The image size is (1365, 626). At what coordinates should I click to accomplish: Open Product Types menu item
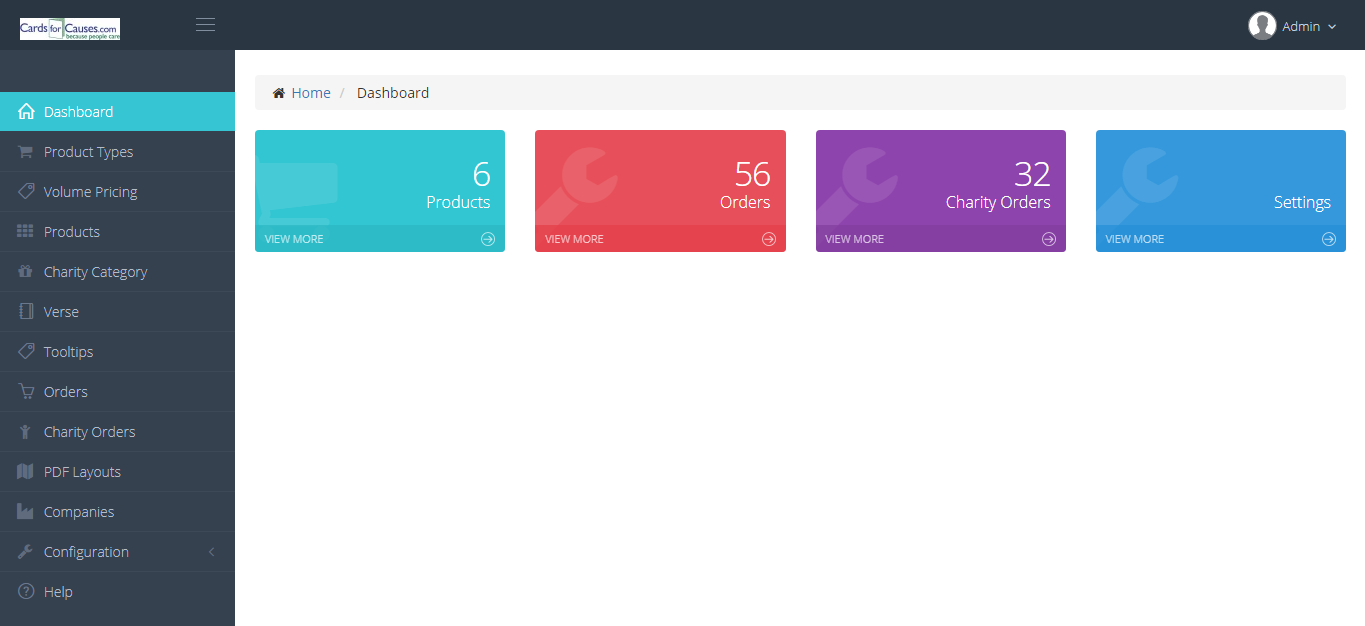(117, 152)
